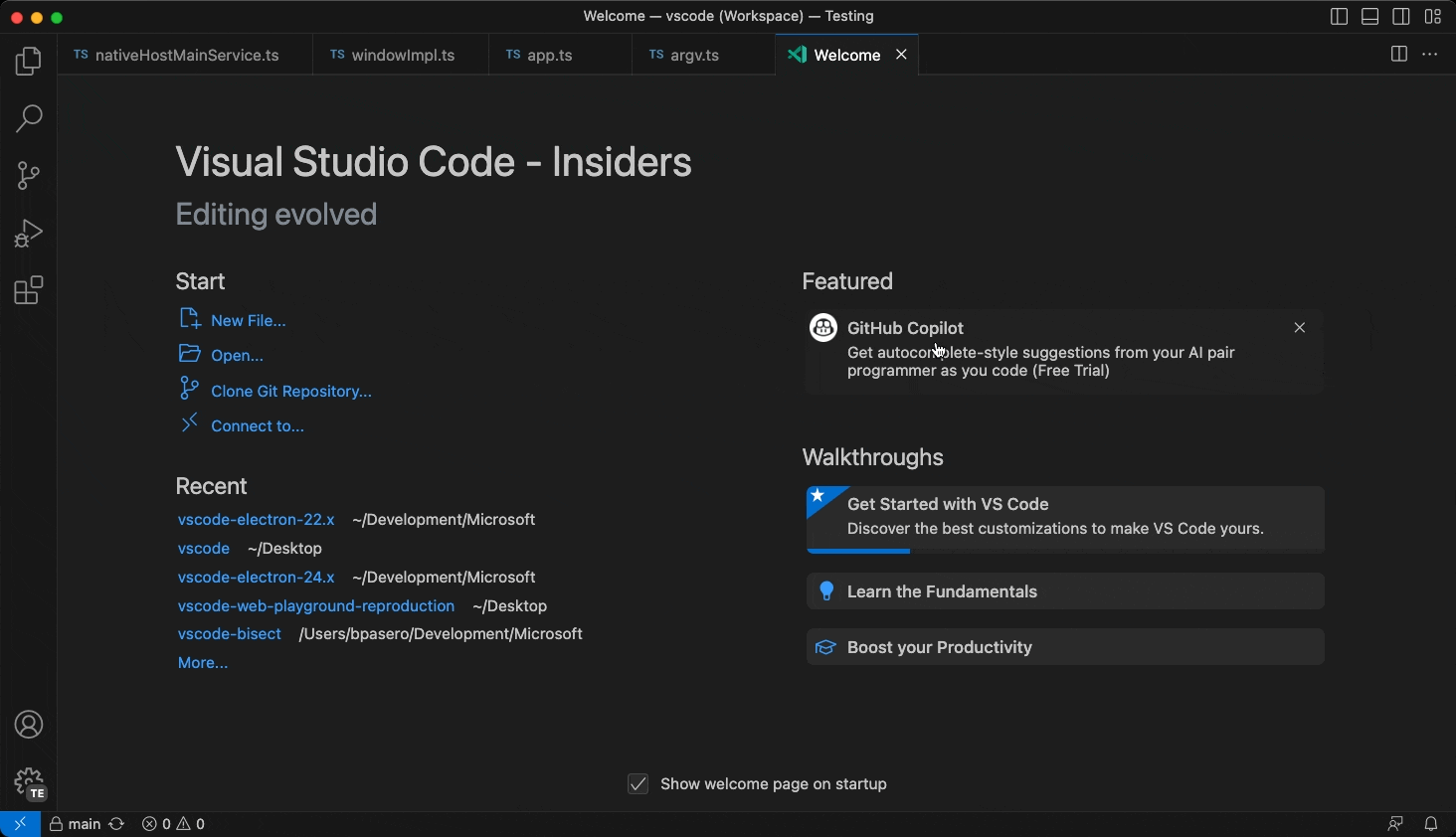This screenshot has height=837, width=1456.
Task: Click the Clone Git Repository... link
Action: point(289,391)
